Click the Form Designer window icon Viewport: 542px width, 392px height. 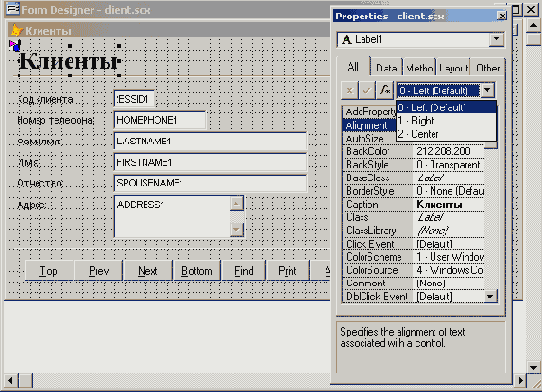click(13, 9)
